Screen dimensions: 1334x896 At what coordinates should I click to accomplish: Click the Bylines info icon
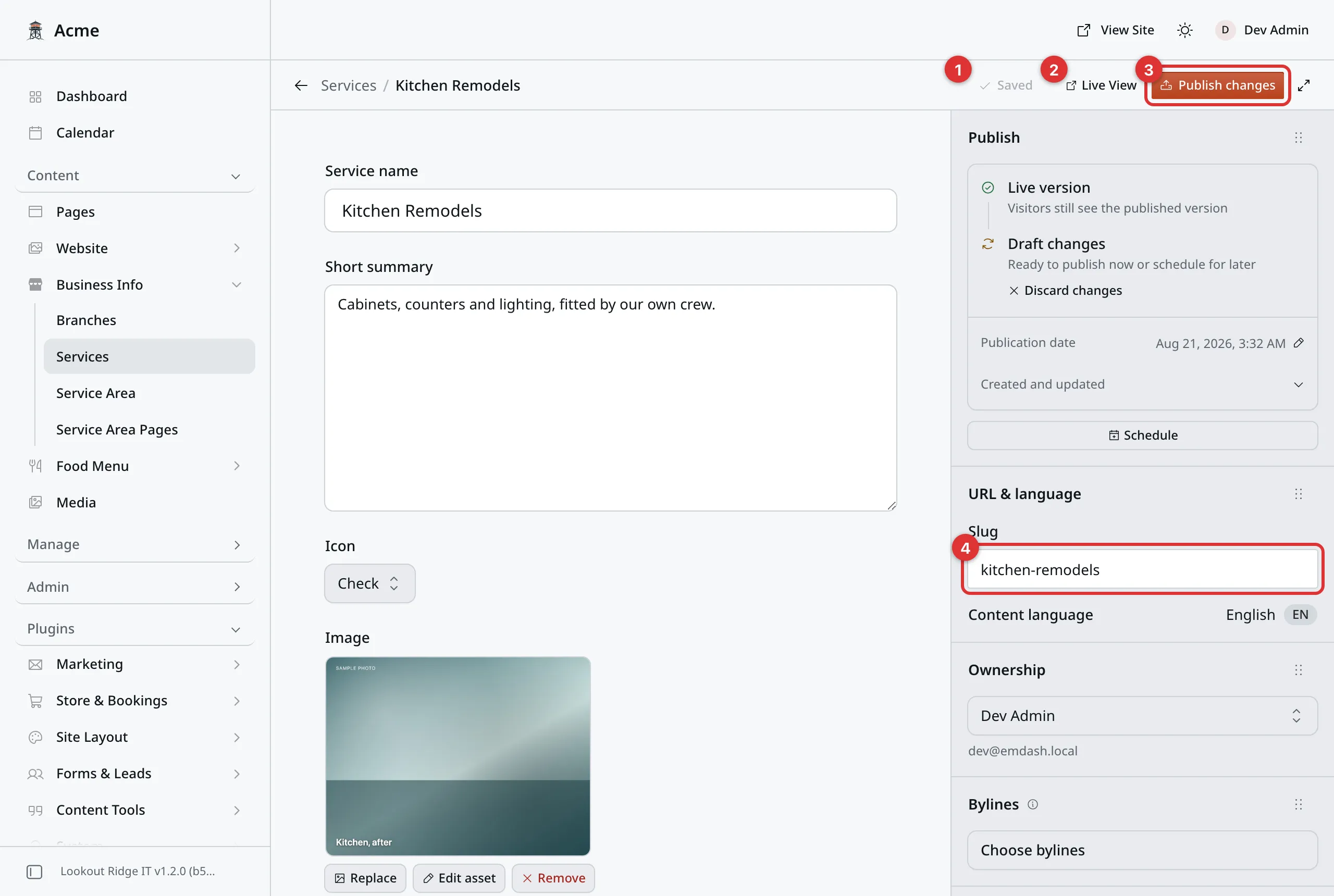point(1032,804)
